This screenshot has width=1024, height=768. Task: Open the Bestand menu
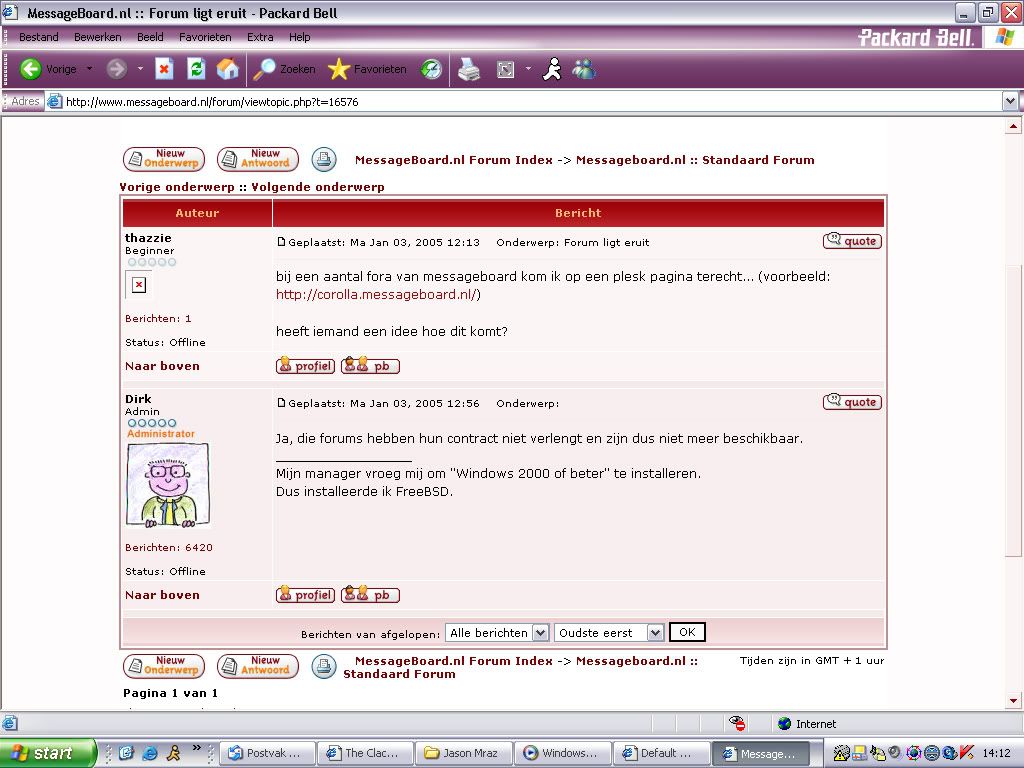[39, 37]
